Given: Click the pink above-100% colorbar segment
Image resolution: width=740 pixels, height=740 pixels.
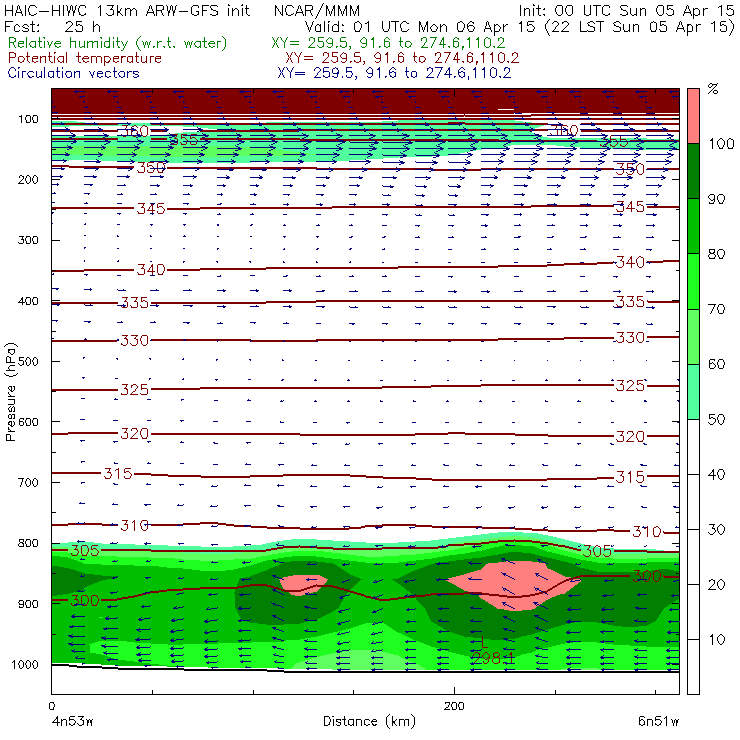Looking at the screenshot, I should pos(693,116).
